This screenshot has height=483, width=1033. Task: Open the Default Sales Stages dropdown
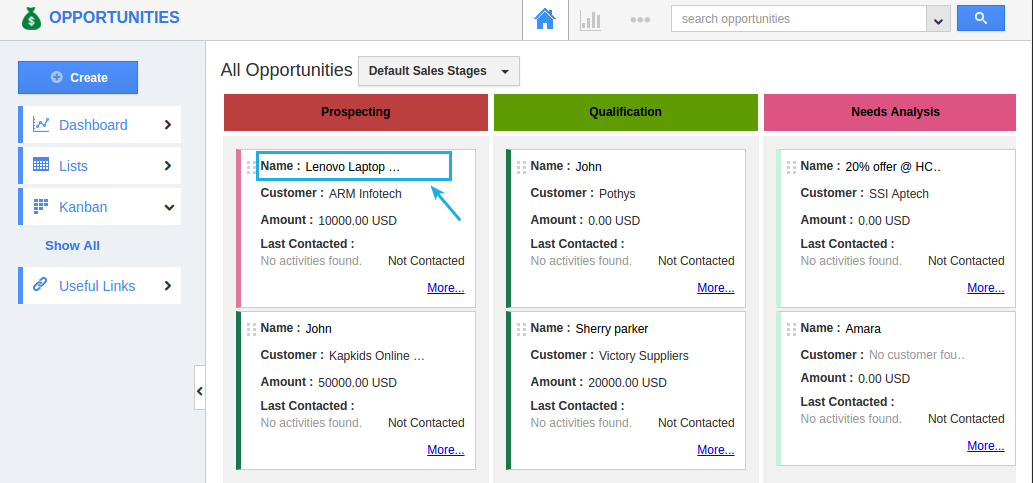point(438,71)
